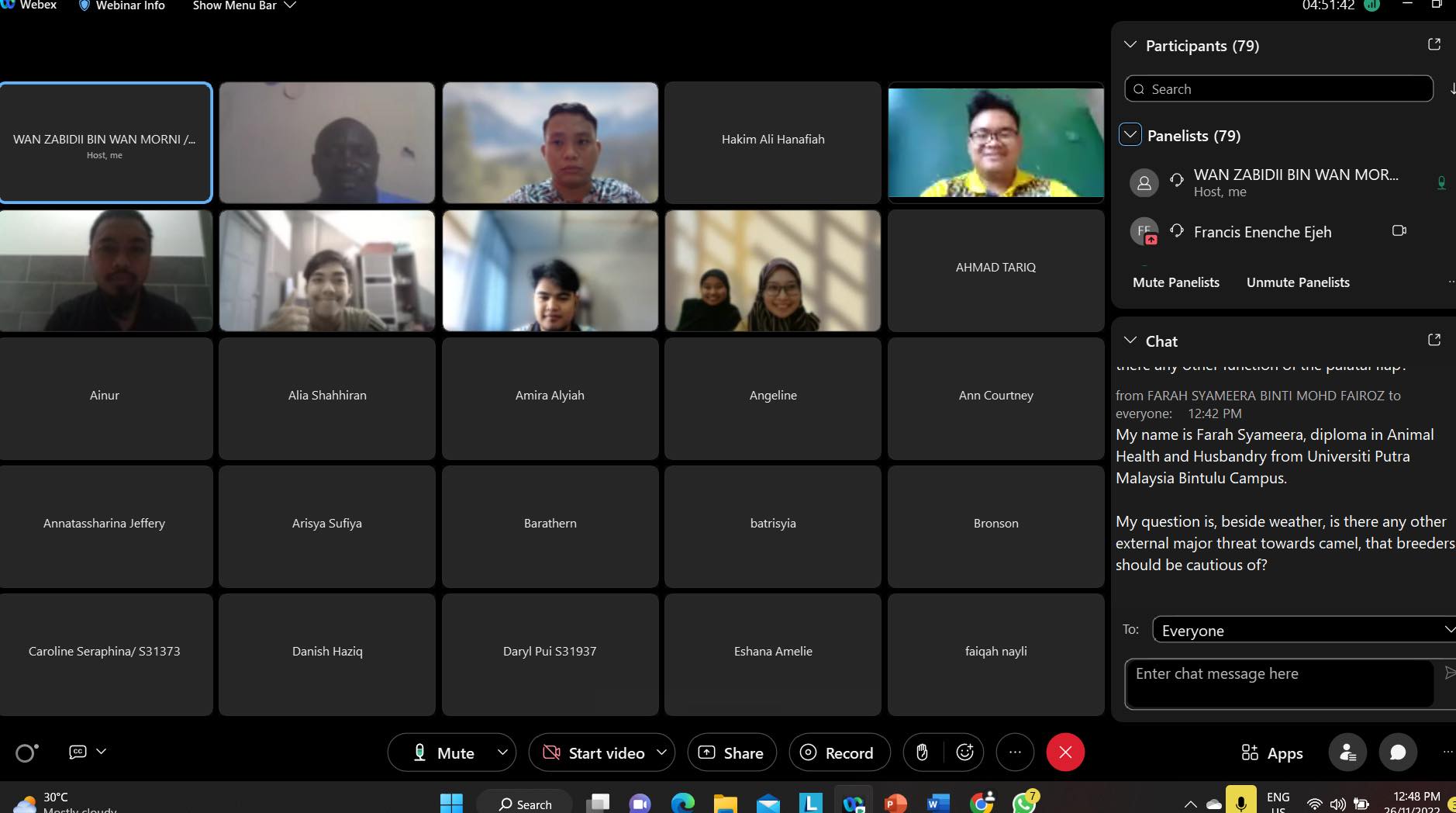Viewport: 1456px width, 813px height.
Task: Send the chat message with the arrow icon
Action: pyautogui.click(x=1449, y=673)
